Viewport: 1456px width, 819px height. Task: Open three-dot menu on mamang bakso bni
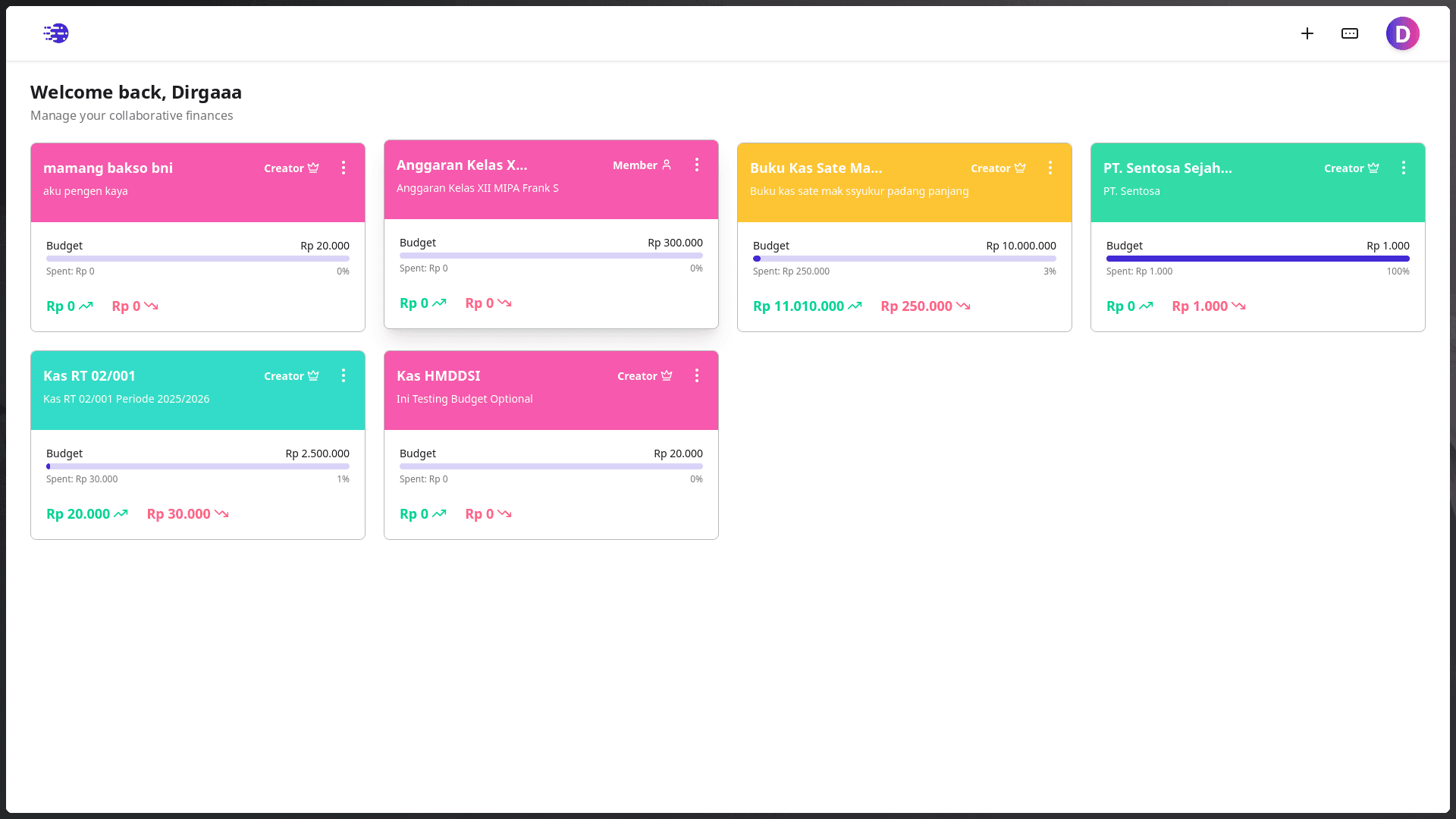344,168
